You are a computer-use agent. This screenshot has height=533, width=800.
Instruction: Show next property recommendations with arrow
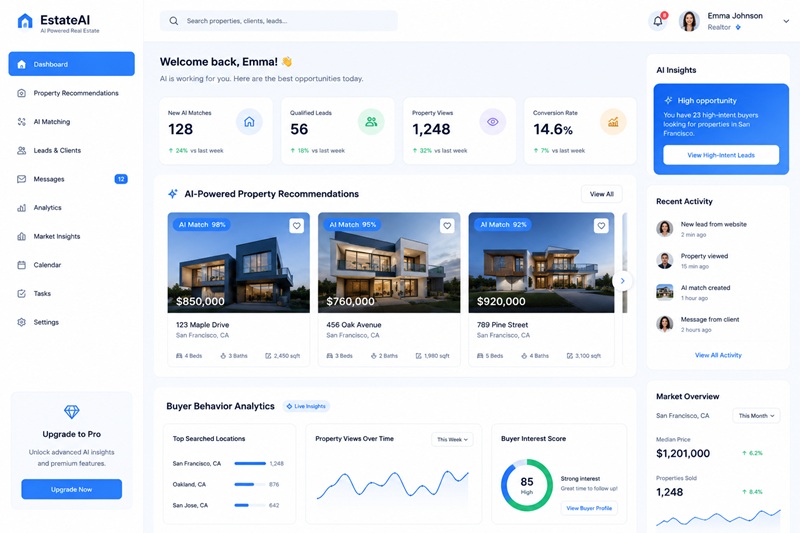click(x=622, y=281)
